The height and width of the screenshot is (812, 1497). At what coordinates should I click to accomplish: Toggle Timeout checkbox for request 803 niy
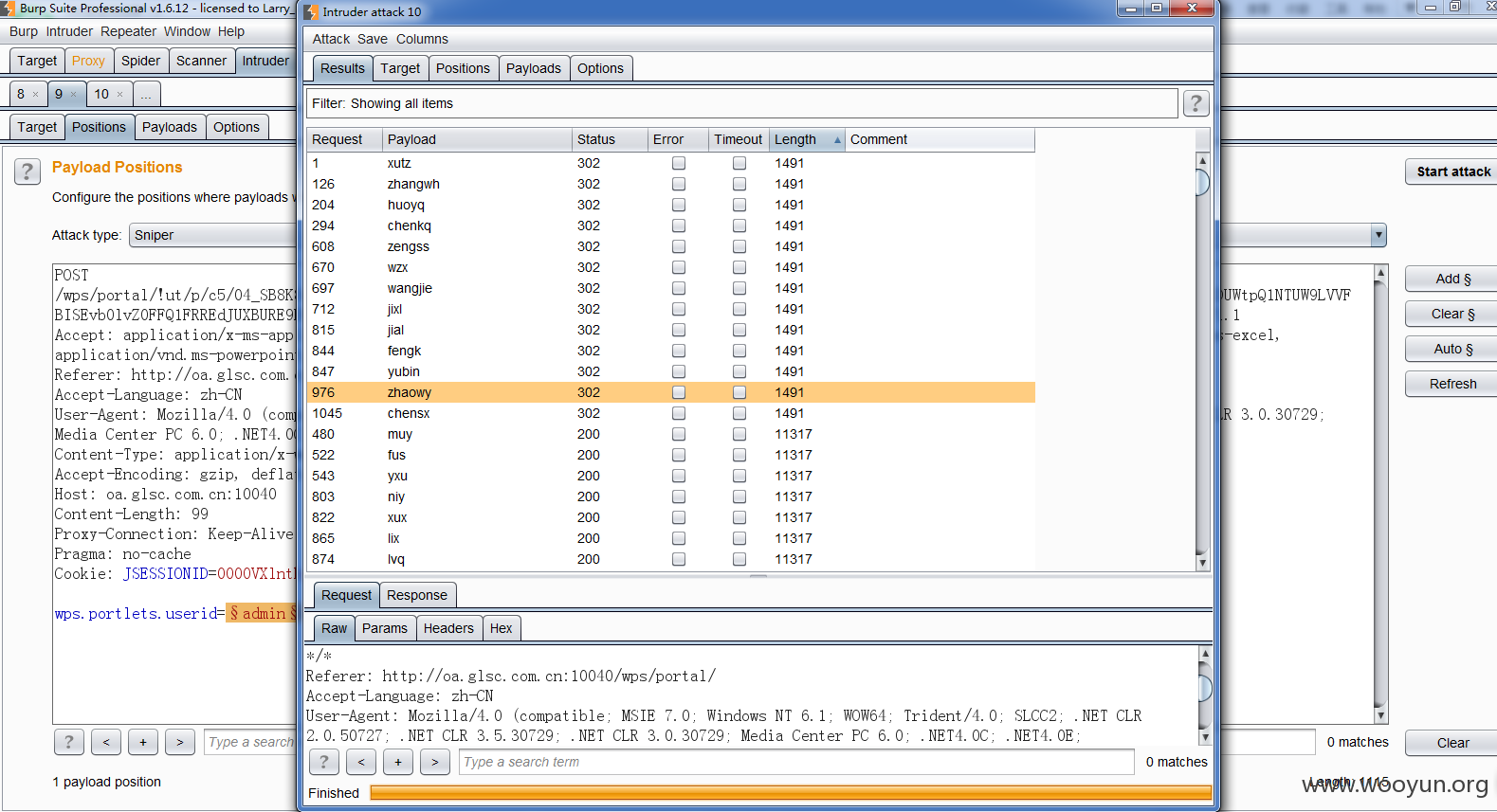pos(739,496)
